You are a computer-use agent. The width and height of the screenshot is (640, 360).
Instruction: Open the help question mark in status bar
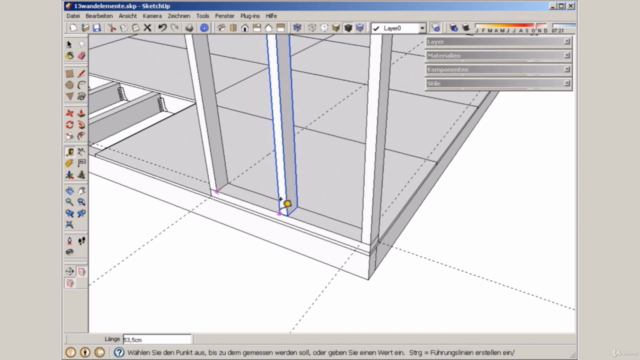[x=119, y=352]
